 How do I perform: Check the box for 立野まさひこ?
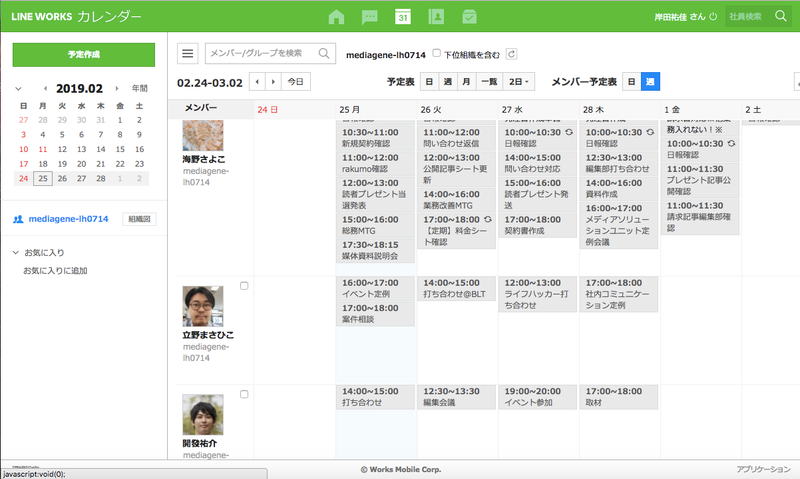coord(245,286)
